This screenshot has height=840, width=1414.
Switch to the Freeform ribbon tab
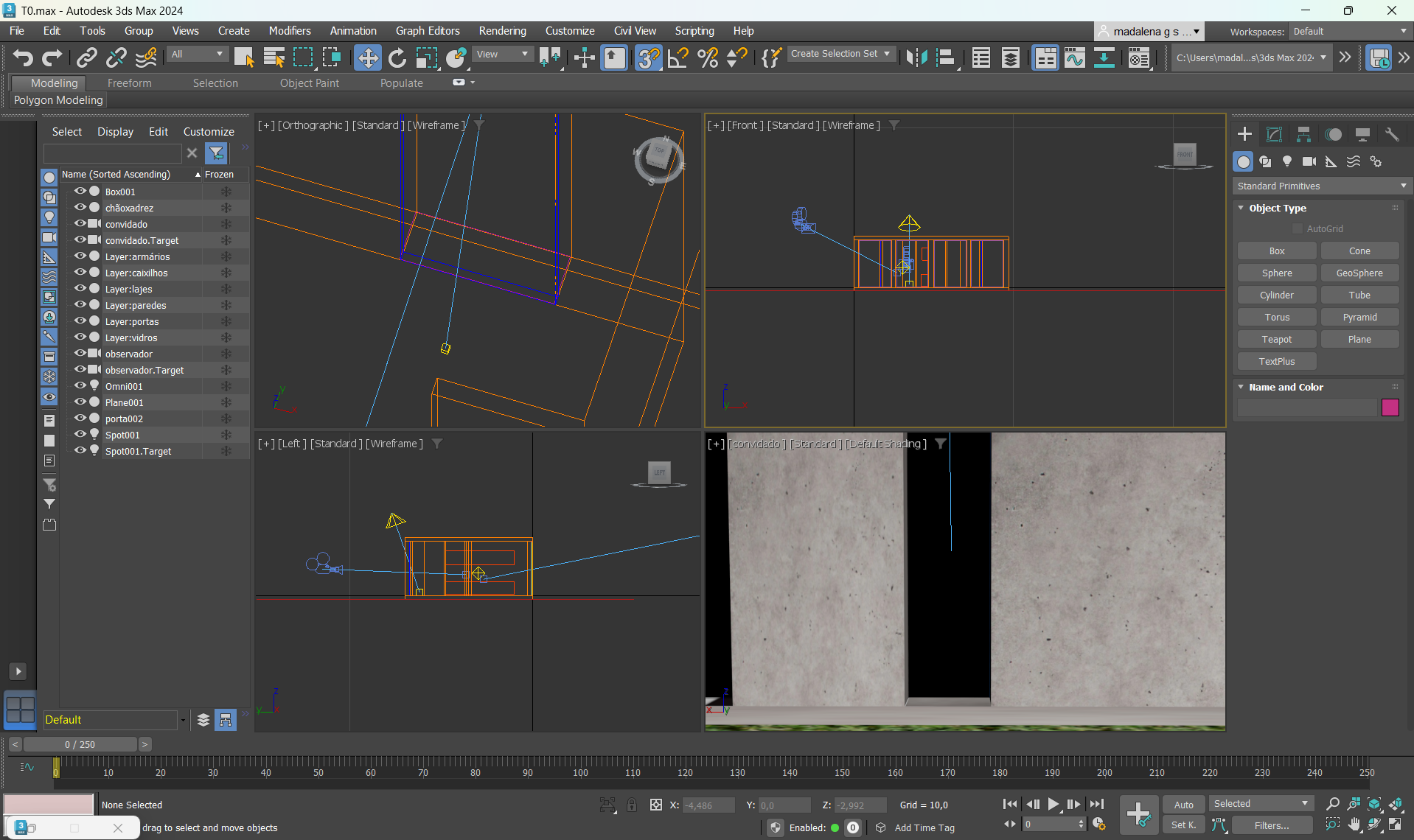pos(129,83)
